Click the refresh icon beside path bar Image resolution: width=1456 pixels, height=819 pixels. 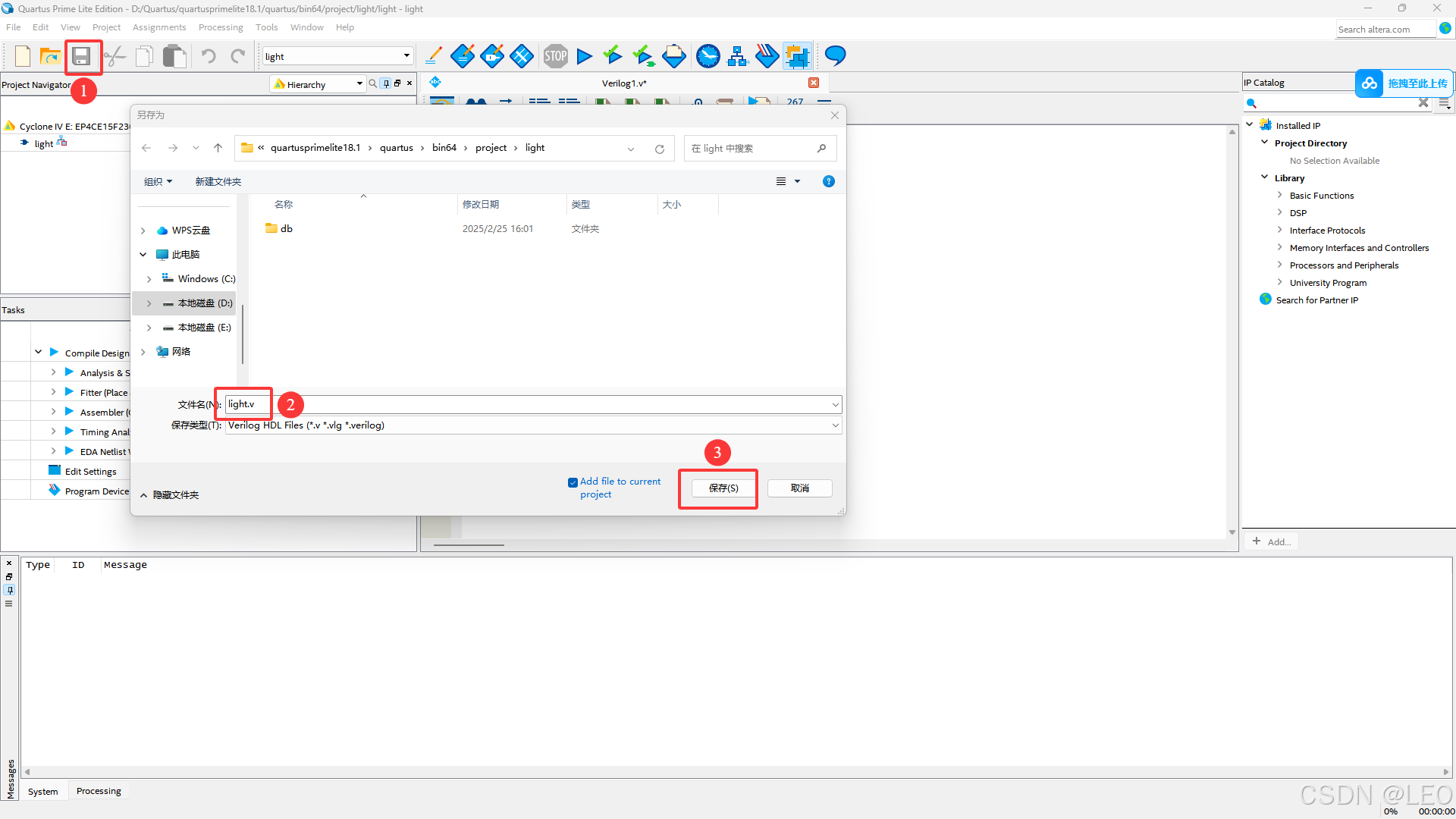coord(659,149)
